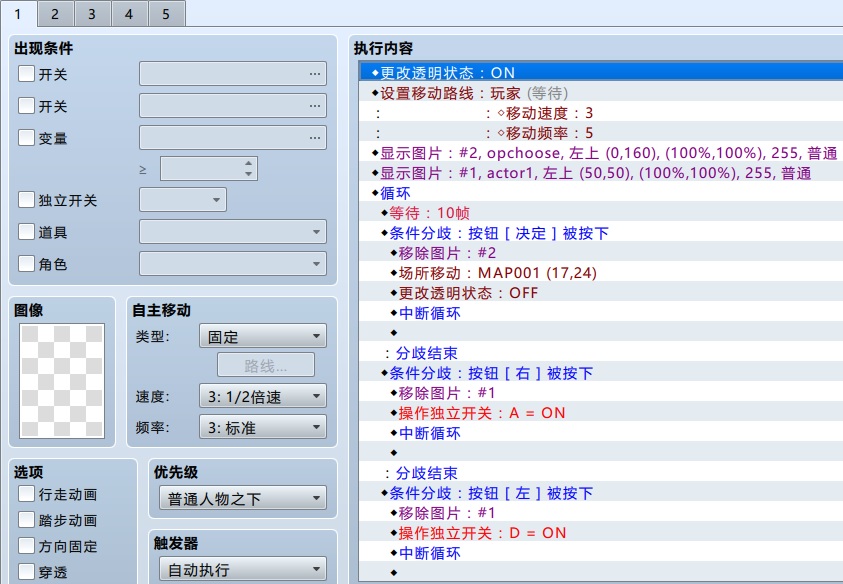The height and width of the screenshot is (584, 843).
Task: Open the 角色 dropdown
Action: click(233, 263)
